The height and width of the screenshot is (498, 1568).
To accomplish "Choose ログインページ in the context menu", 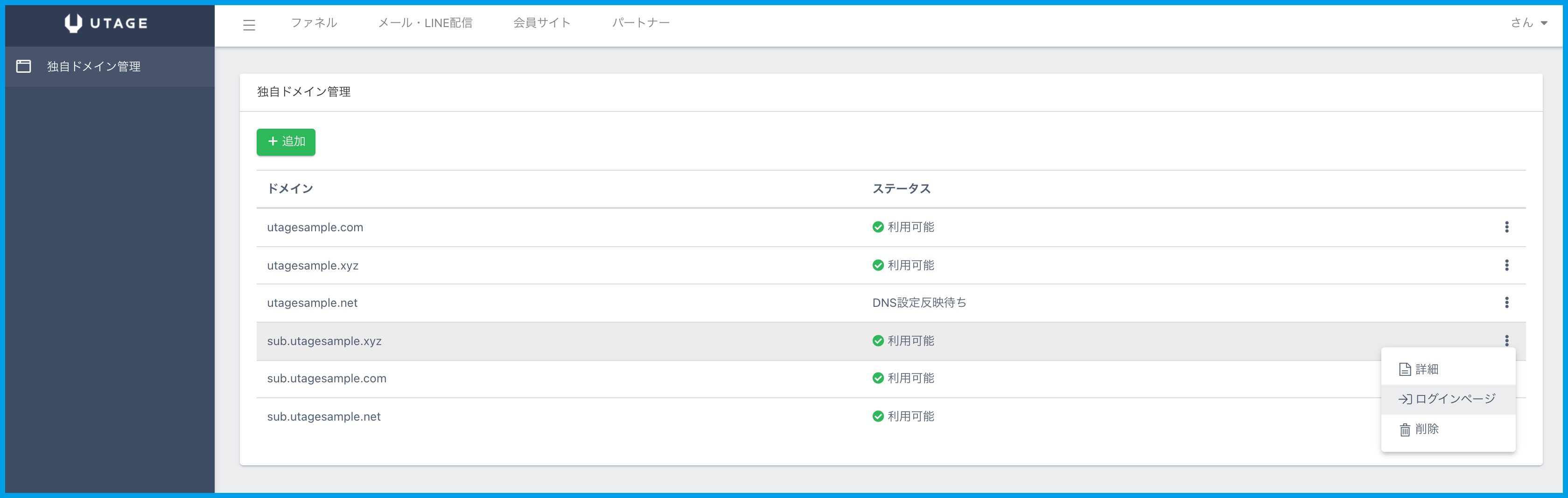I will 1454,399.
